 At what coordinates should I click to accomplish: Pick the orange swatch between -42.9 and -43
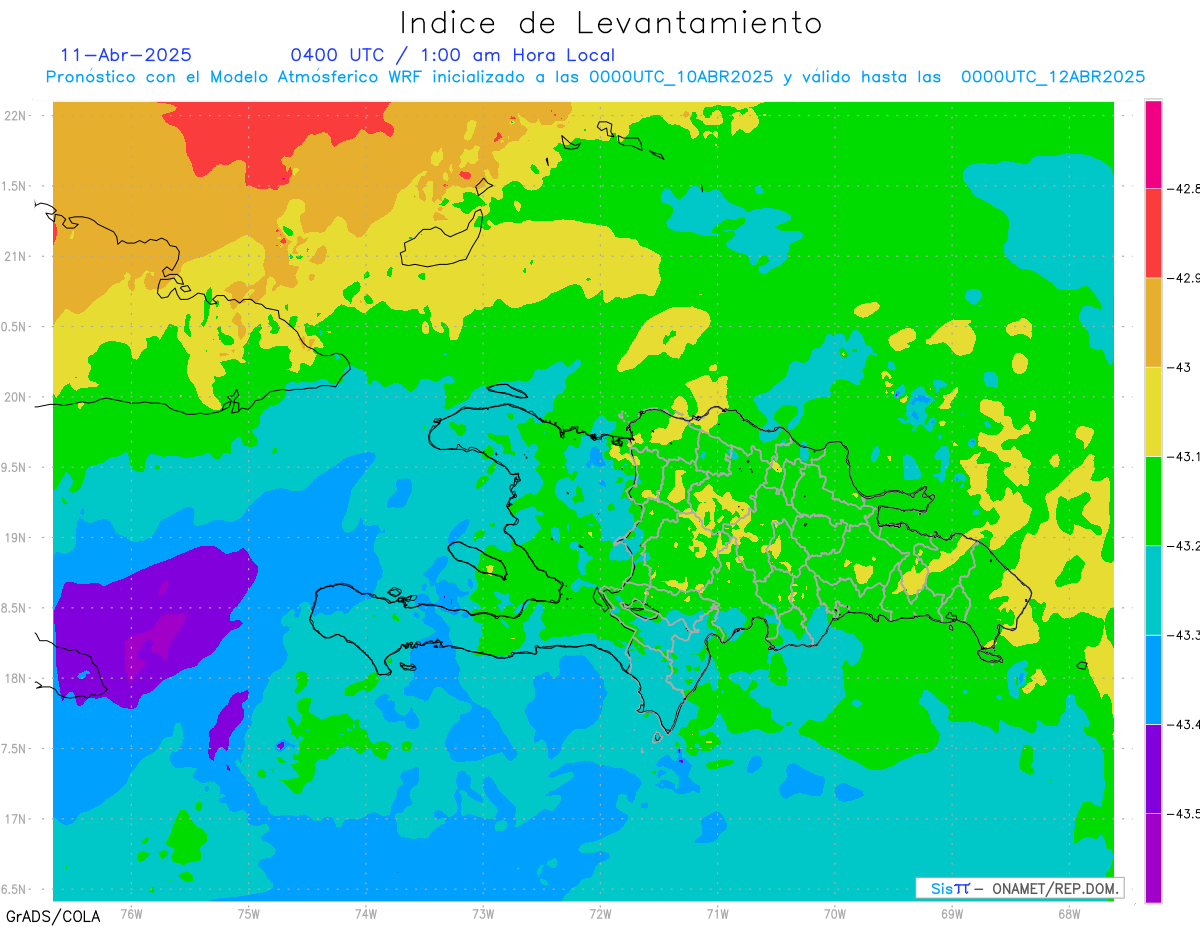click(x=1153, y=322)
